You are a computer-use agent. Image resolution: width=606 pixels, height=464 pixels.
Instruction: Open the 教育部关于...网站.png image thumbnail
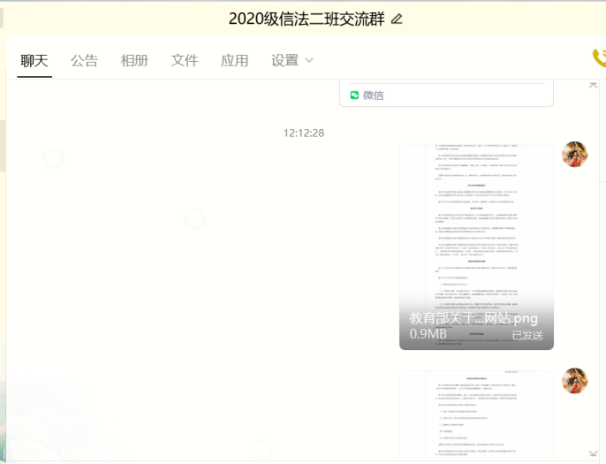[x=476, y=245]
